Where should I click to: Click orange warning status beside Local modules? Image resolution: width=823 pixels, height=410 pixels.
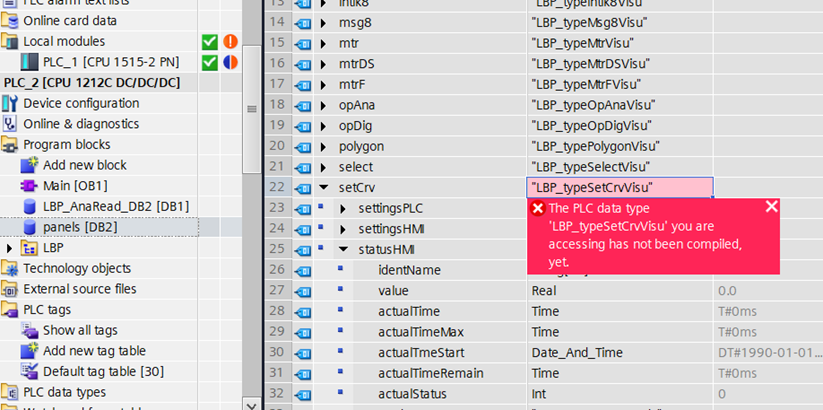230,41
